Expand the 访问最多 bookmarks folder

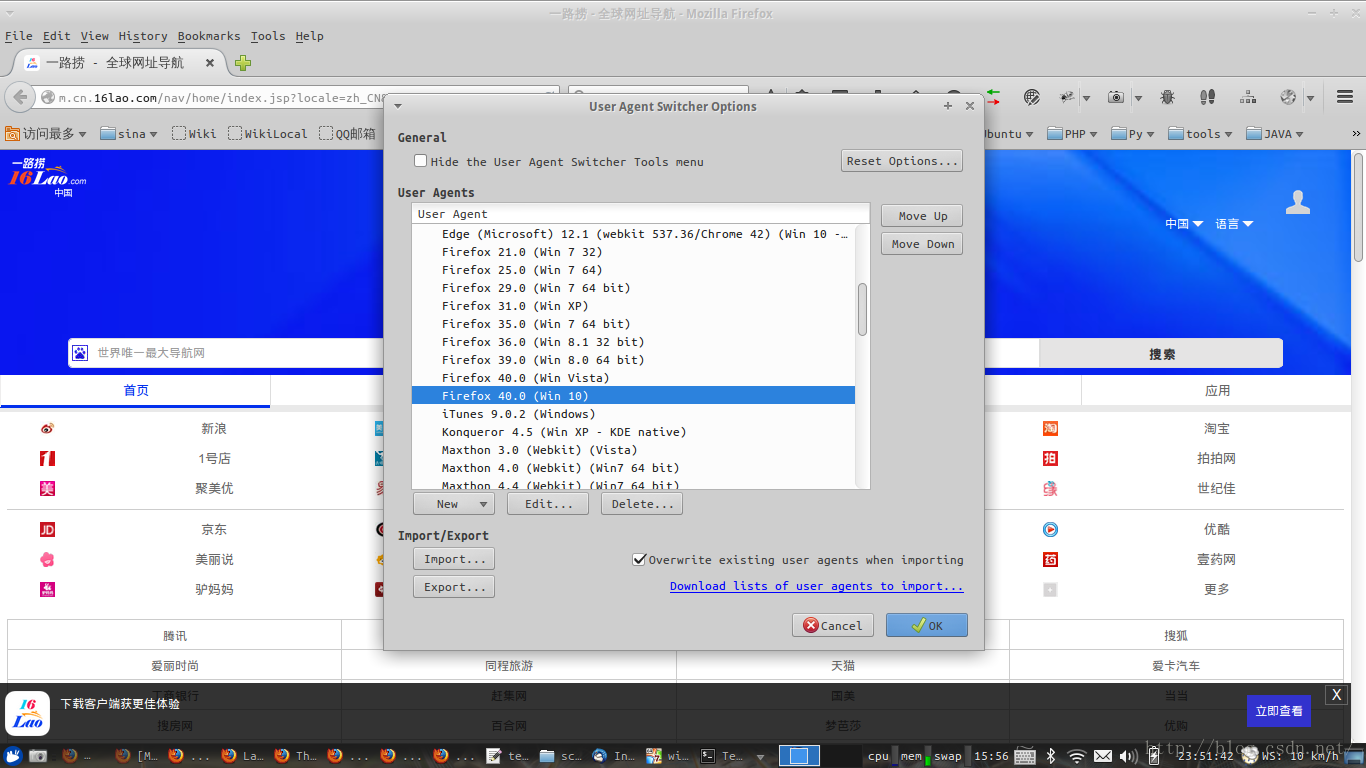click(x=46, y=134)
